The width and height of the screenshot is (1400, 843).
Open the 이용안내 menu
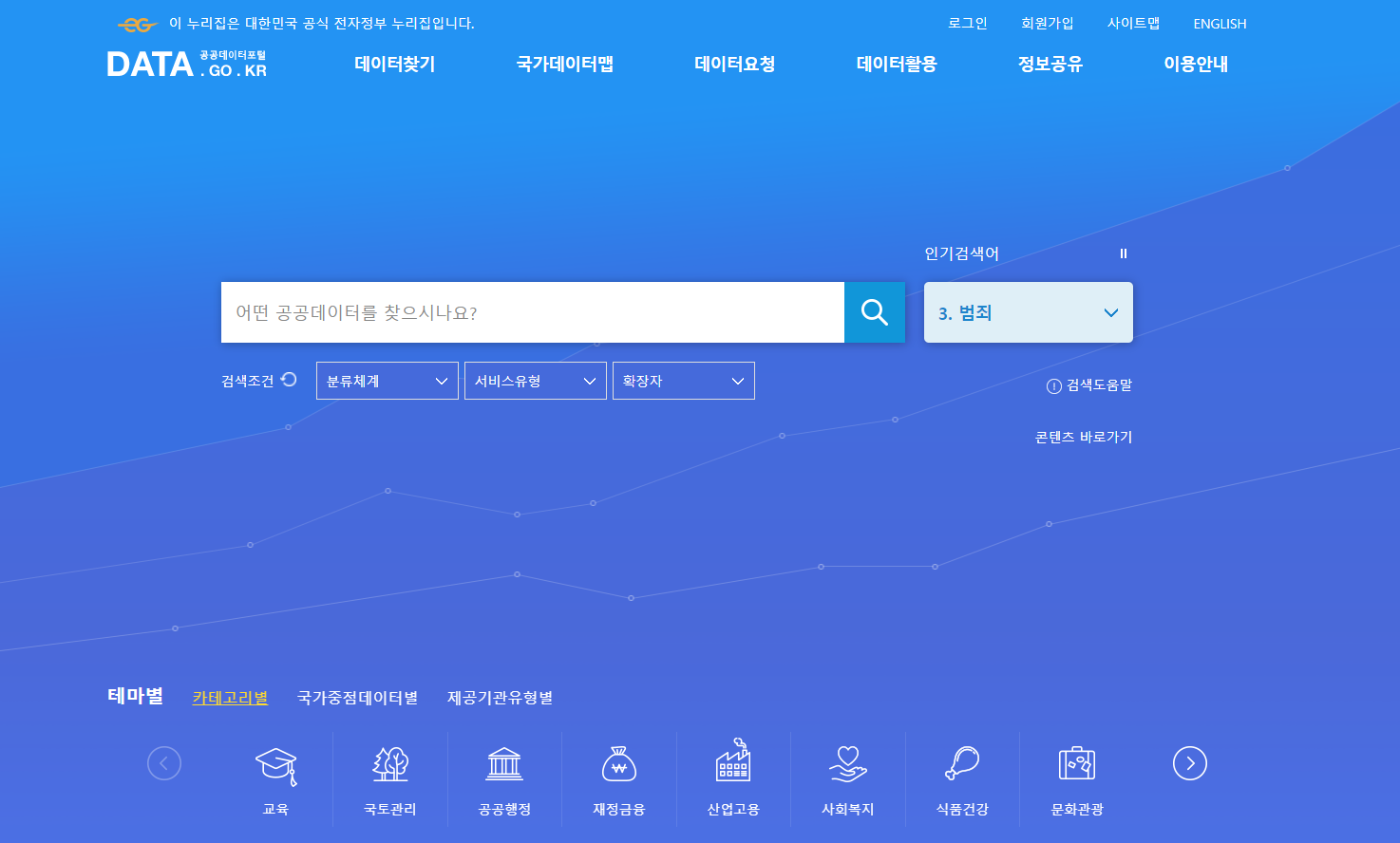(1196, 64)
